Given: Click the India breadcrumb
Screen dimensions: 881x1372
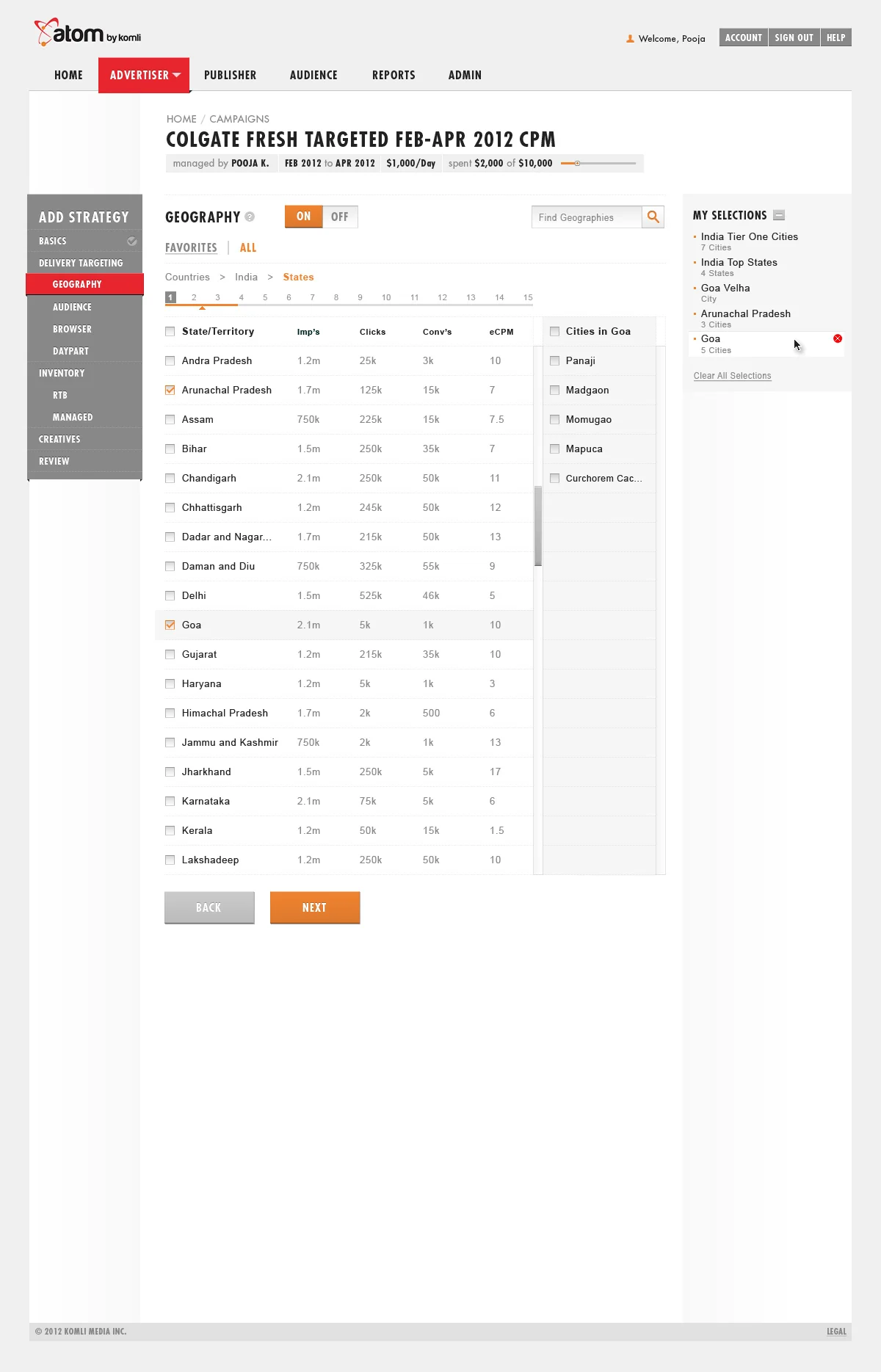Looking at the screenshot, I should pyautogui.click(x=246, y=277).
